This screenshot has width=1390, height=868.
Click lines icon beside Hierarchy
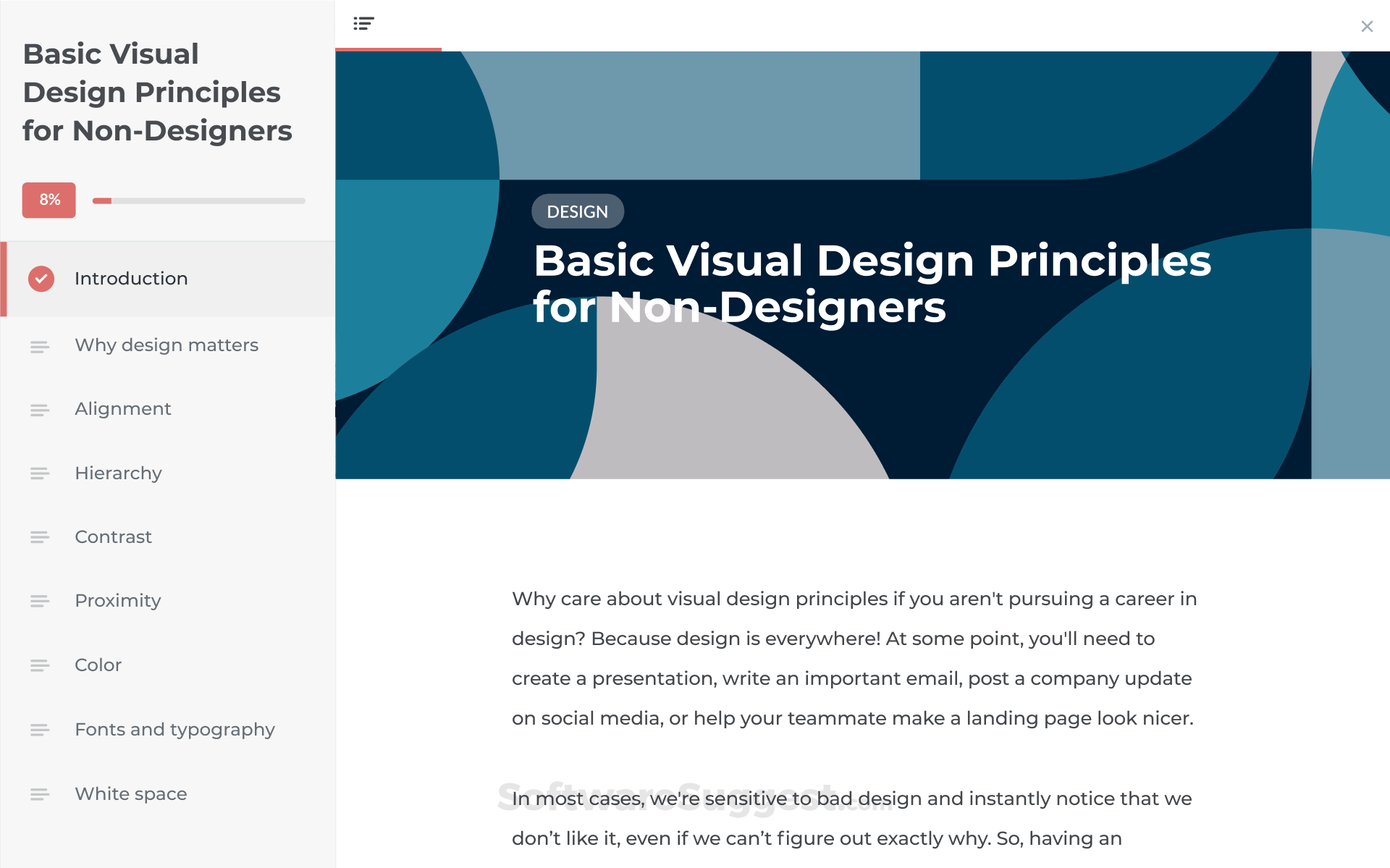coord(40,473)
